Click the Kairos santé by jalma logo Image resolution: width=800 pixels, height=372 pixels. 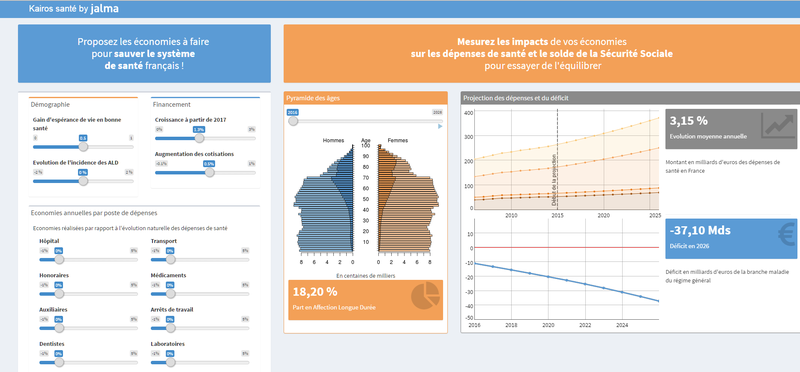click(74, 9)
